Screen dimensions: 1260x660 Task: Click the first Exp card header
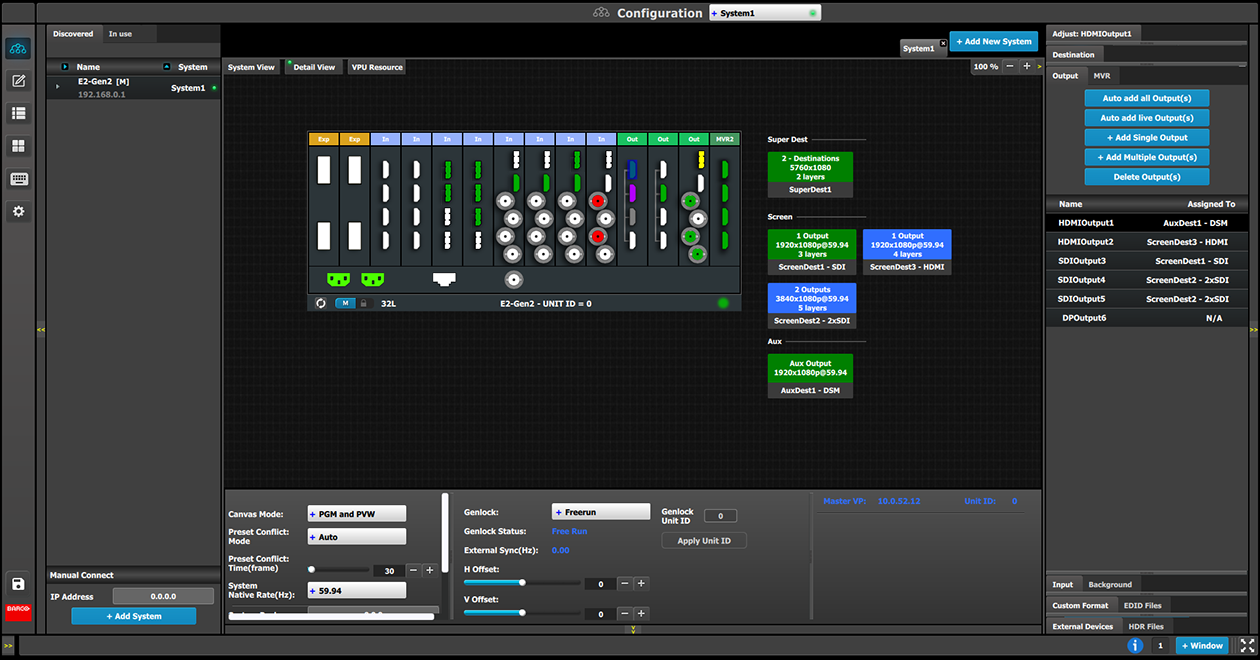(324, 139)
